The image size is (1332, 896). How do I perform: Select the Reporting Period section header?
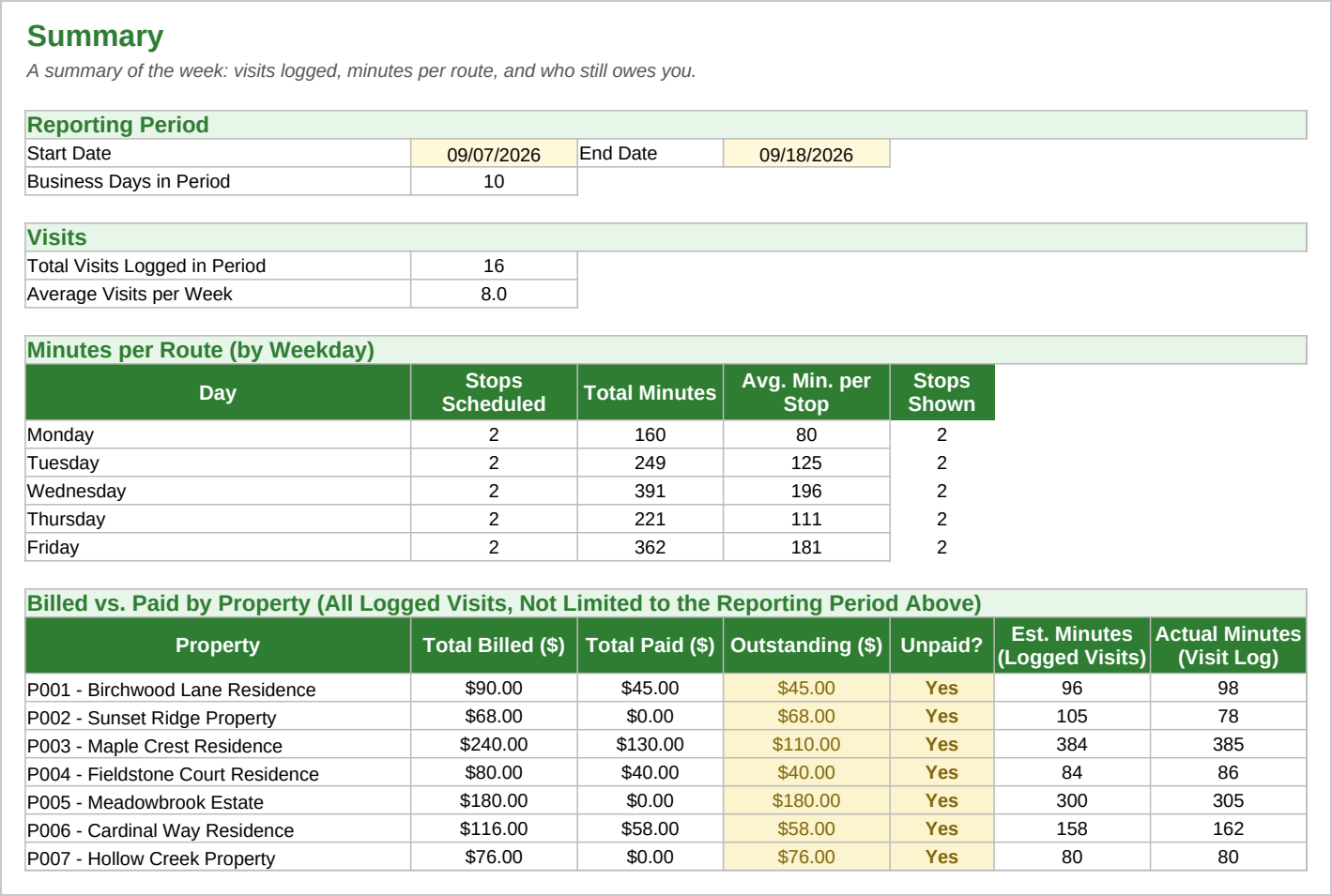666,125
